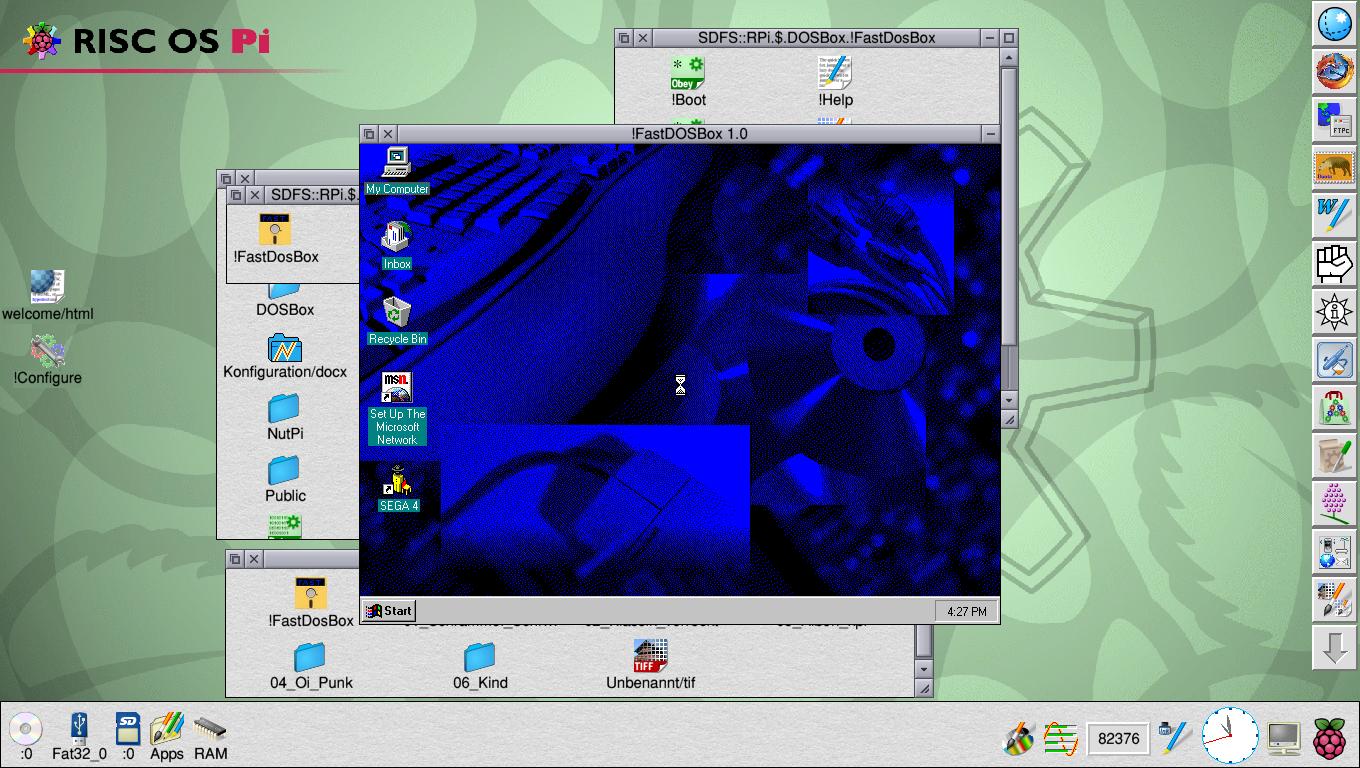The height and width of the screenshot is (768, 1360).
Task: Open the Fat32_0 USB drive icon
Action: [x=79, y=729]
